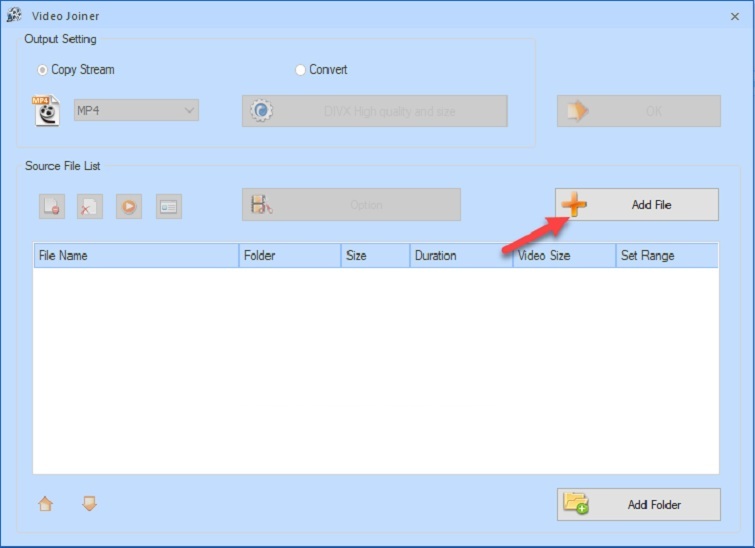
Task: Click the Set Range column header
Action: [x=666, y=256]
